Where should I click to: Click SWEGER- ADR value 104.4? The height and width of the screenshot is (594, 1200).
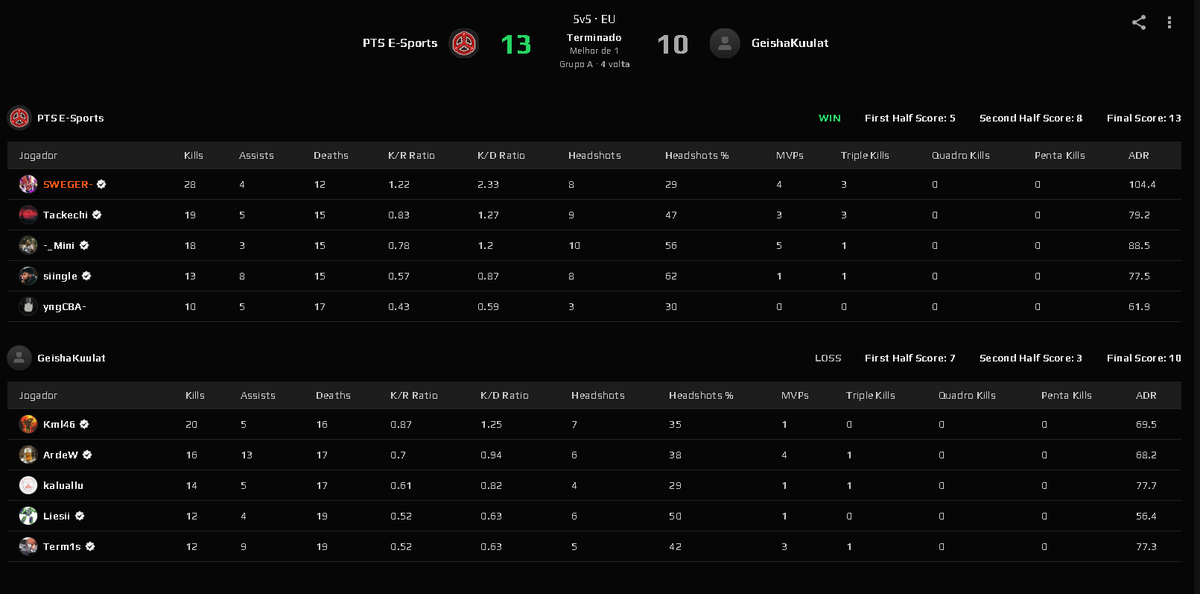[1142, 185]
